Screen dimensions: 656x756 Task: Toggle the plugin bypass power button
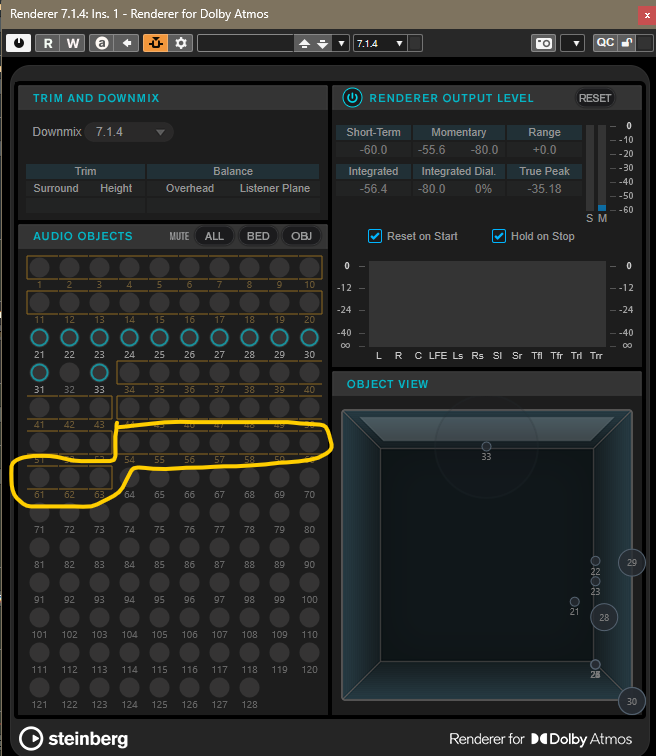[x=18, y=43]
